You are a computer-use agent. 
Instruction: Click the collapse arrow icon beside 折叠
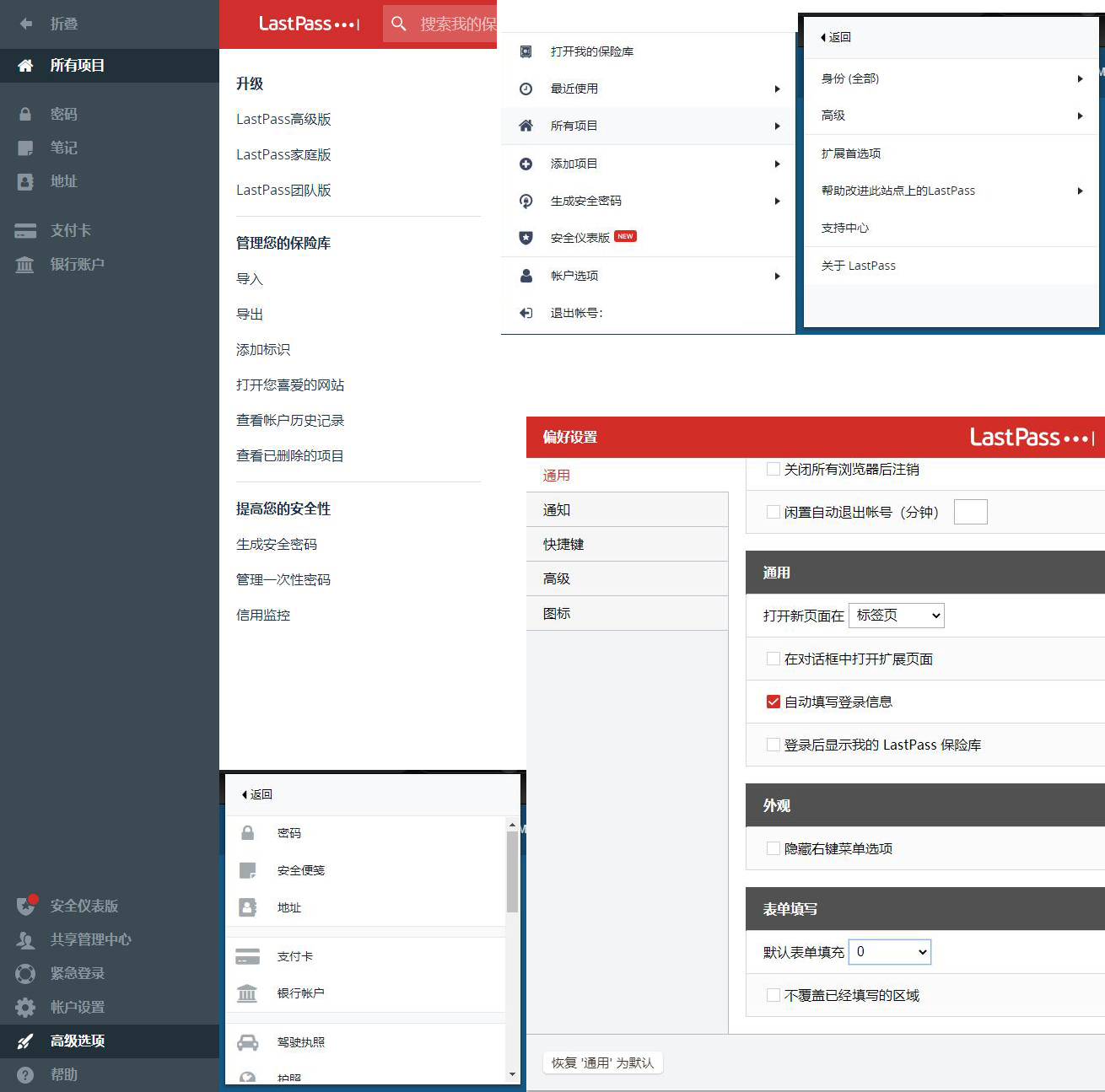coord(26,24)
